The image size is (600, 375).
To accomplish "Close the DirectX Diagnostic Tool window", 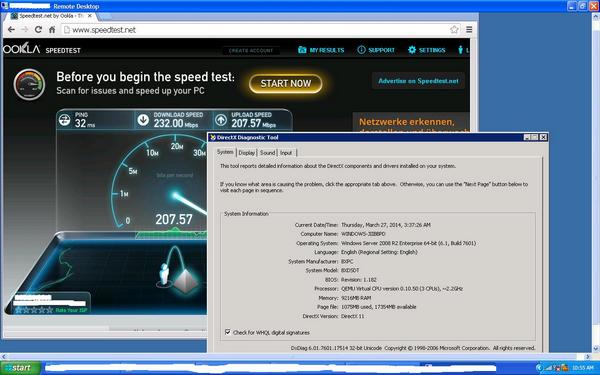I will click(543, 137).
